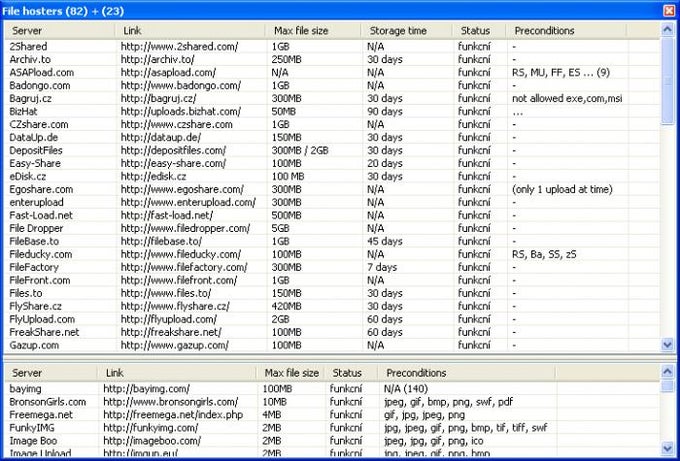Select the ASAPload.com row
The image size is (680, 461).
[x=332, y=72]
